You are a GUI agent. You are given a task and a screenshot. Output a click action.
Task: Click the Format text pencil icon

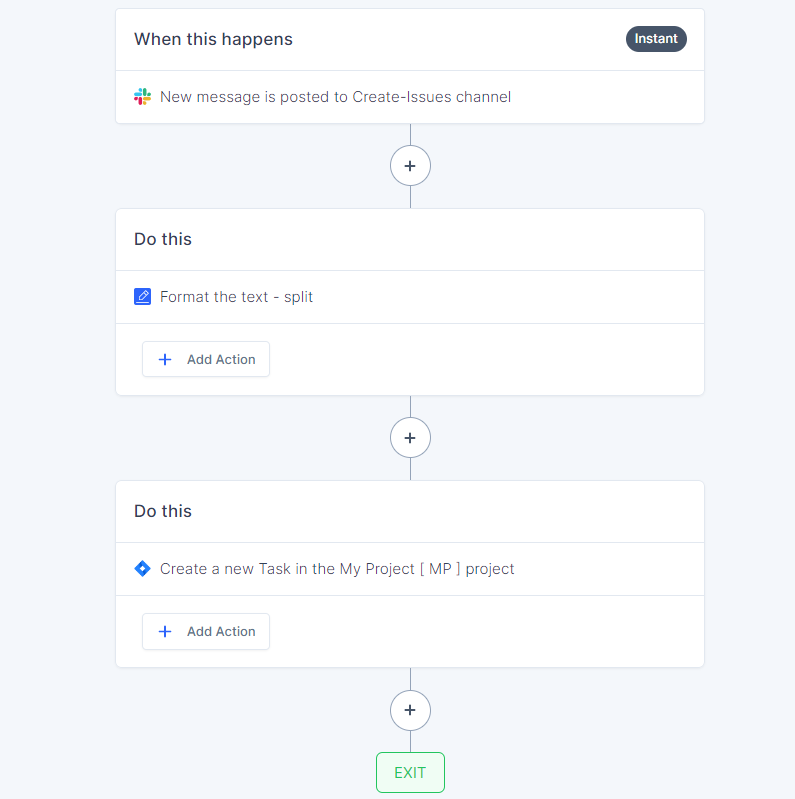142,297
